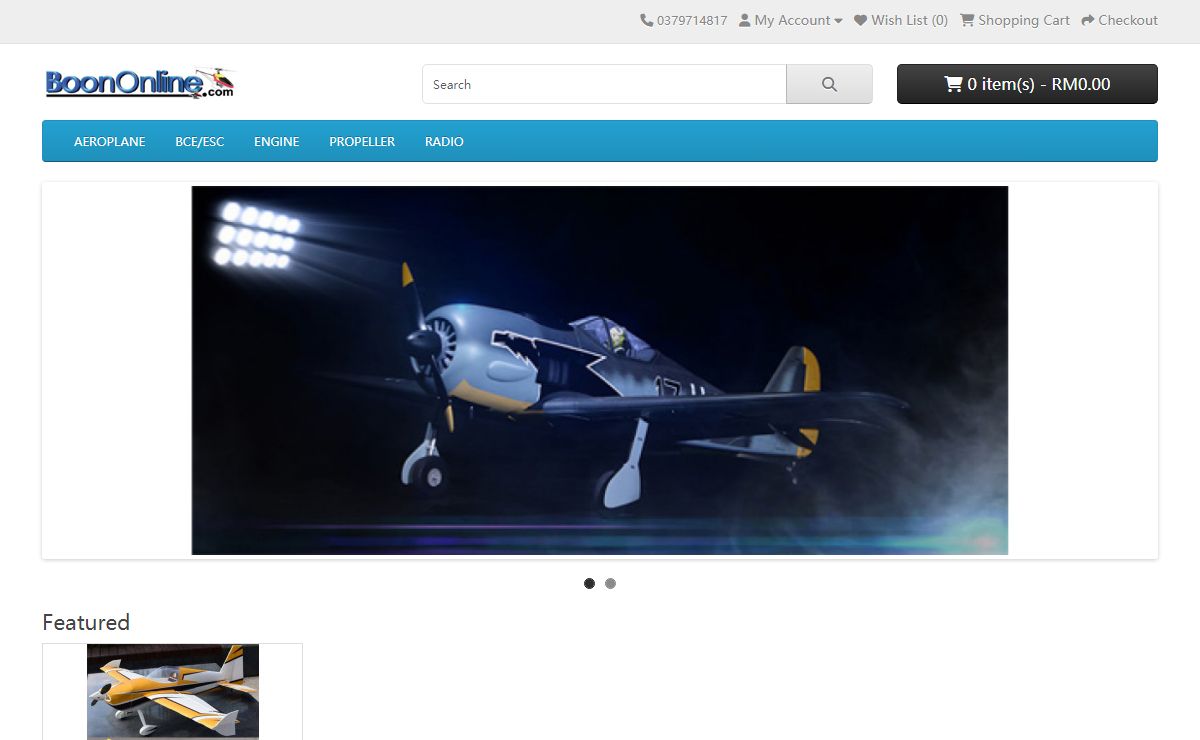The height and width of the screenshot is (740, 1200).
Task: Switch to the second slideshow dot
Action: [610, 583]
